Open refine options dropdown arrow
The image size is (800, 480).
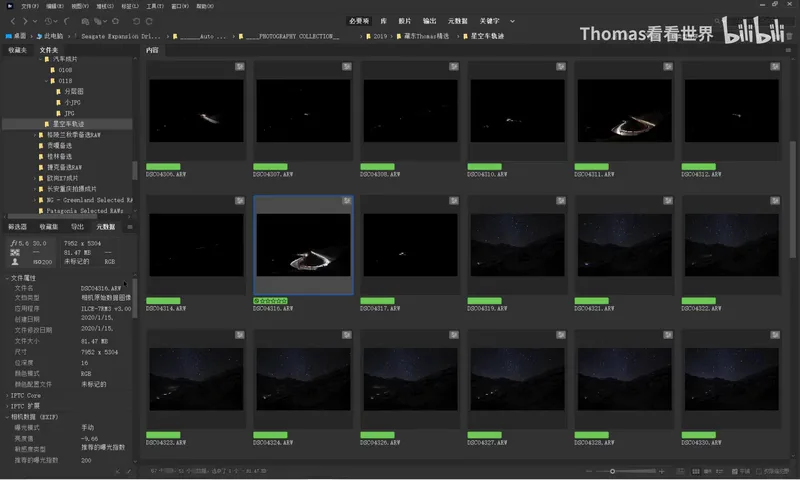pyautogui.click(x=105, y=21)
